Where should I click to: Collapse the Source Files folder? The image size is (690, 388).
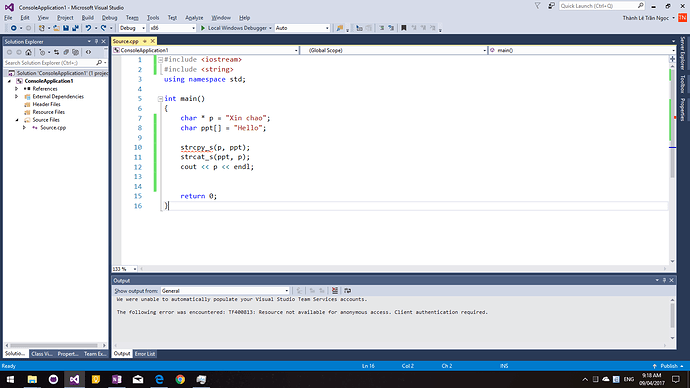tap(17, 120)
